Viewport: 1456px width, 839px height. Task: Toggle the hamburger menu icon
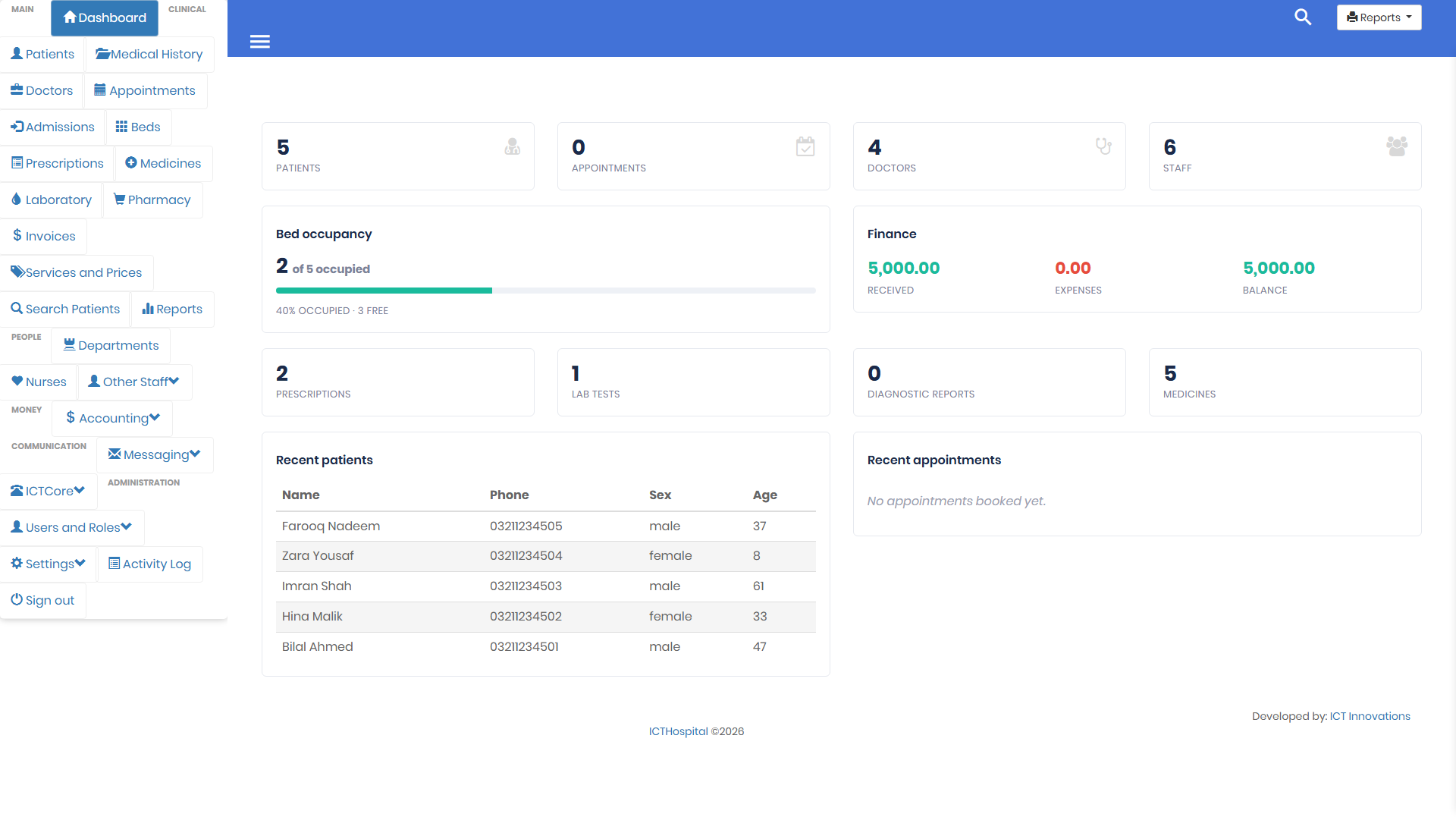click(x=260, y=42)
